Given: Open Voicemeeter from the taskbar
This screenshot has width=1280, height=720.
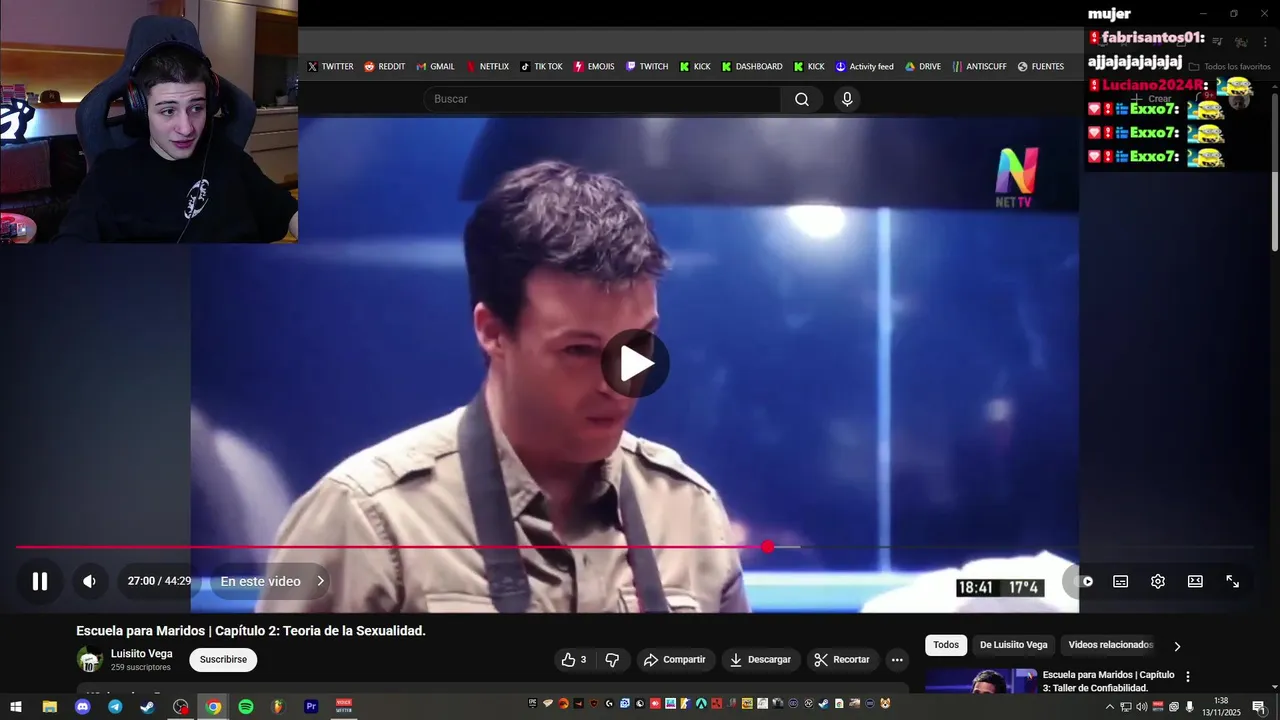Looking at the screenshot, I should [x=344, y=707].
